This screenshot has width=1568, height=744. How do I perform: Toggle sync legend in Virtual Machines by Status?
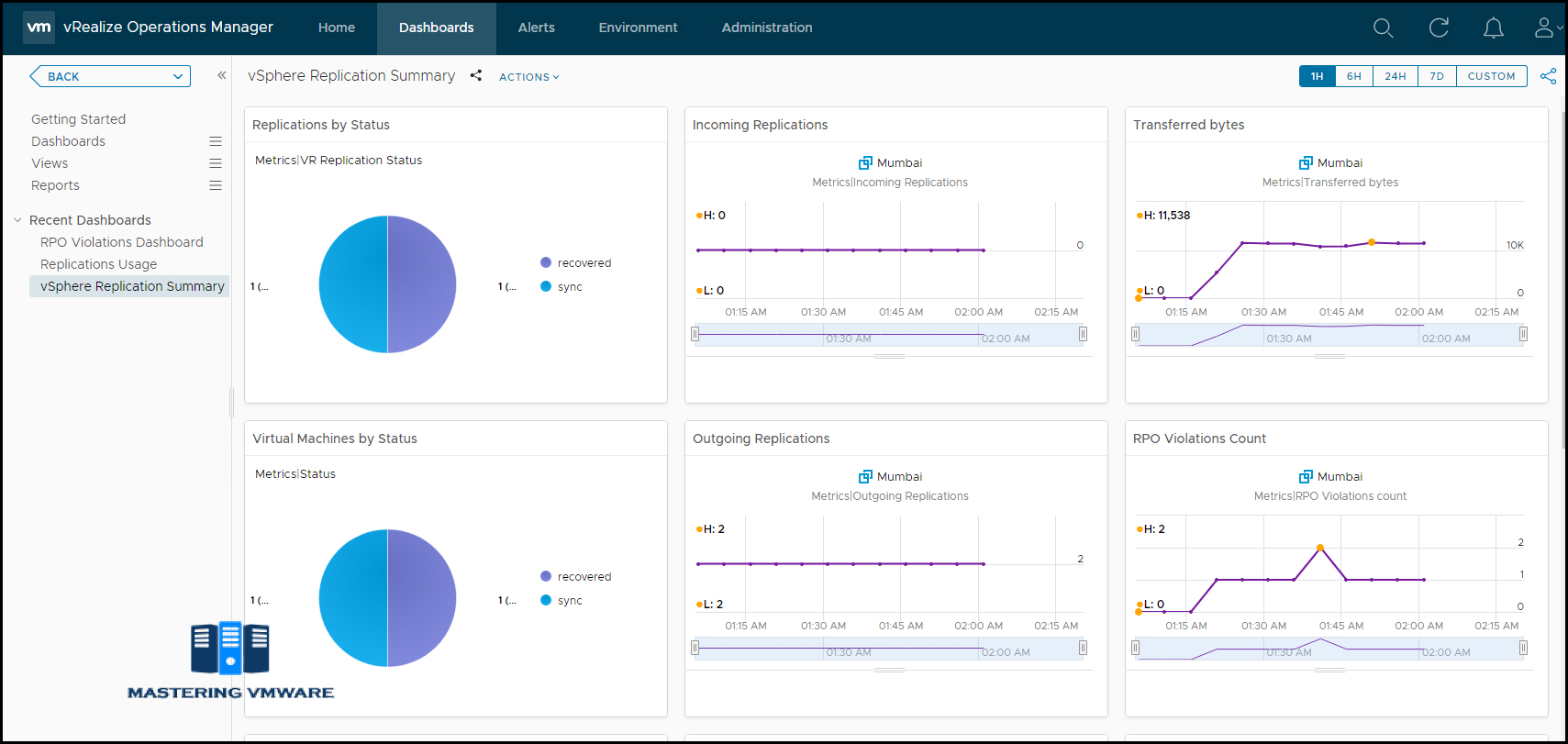(562, 600)
